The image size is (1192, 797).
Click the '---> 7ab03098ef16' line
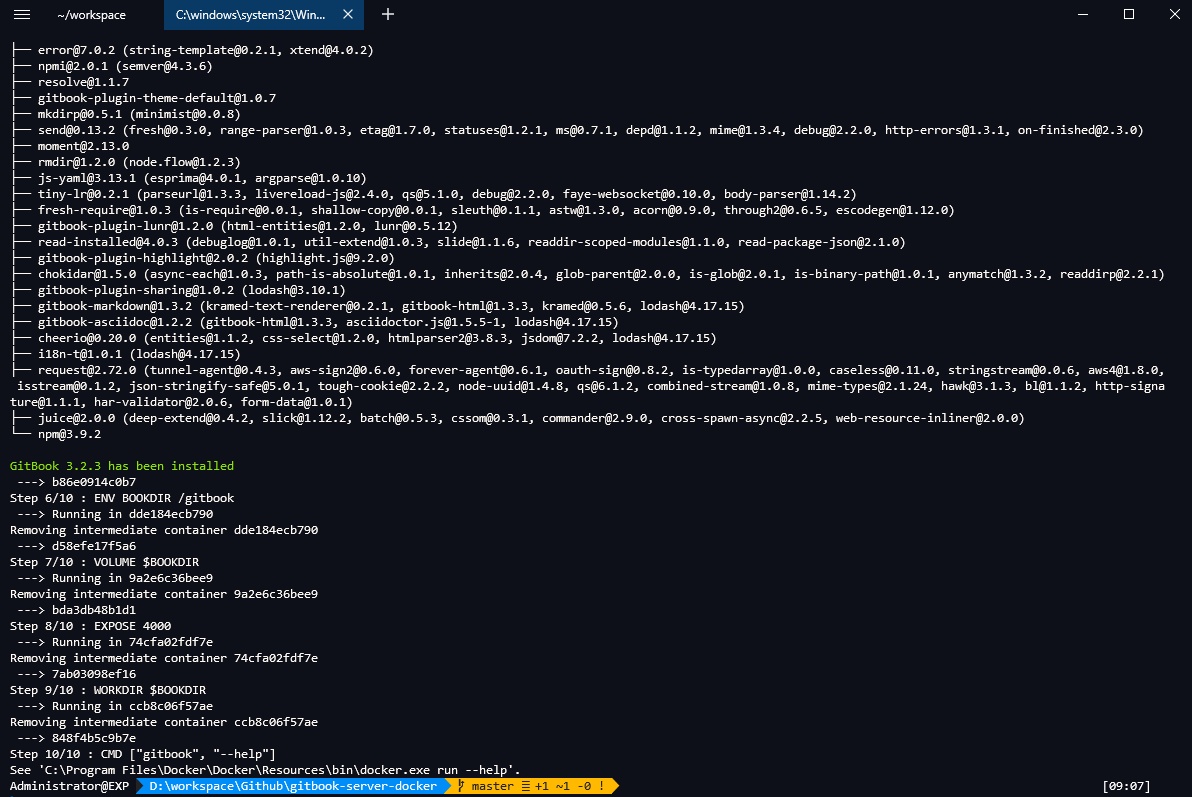click(x=76, y=674)
